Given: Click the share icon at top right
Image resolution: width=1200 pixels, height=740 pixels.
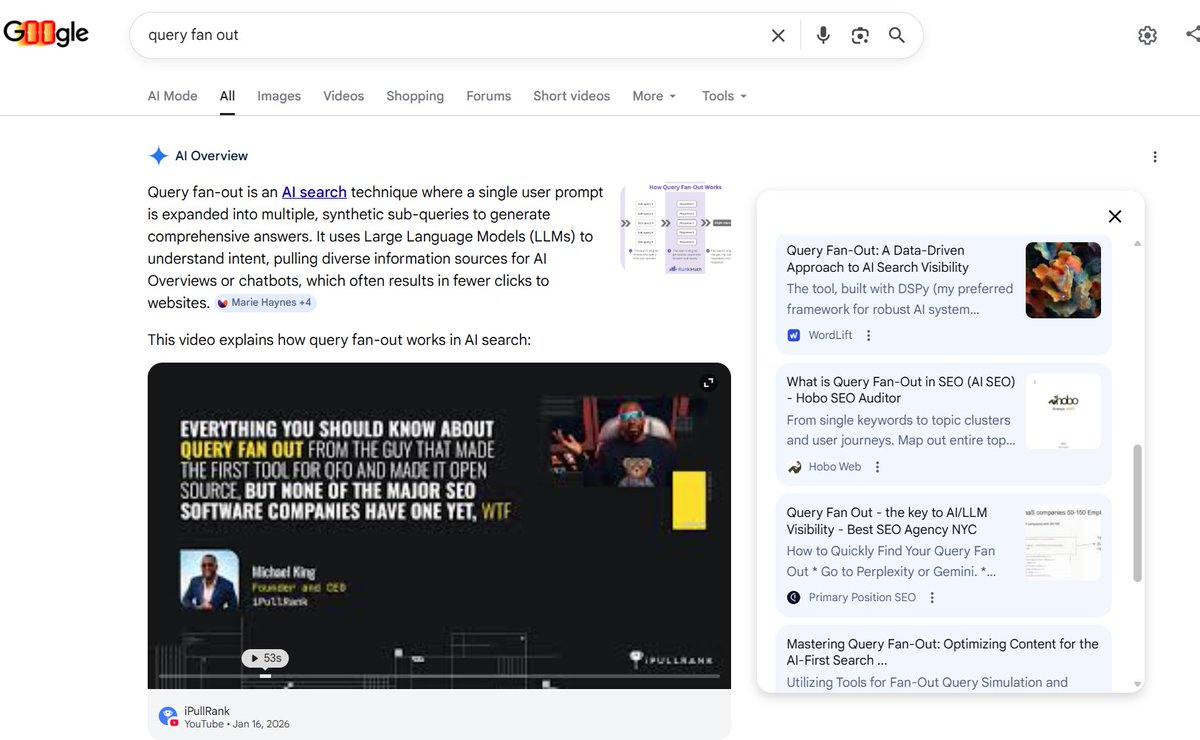Looking at the screenshot, I should point(1194,35).
